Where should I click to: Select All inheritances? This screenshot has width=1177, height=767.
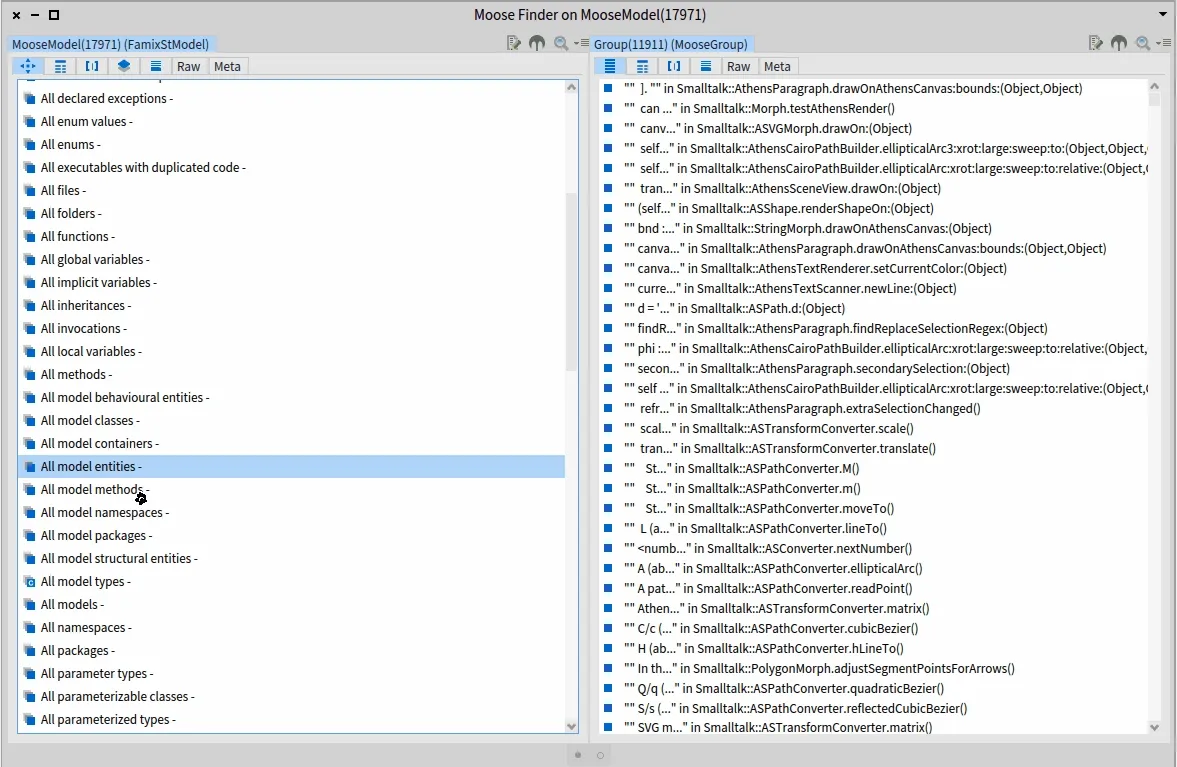[291, 305]
